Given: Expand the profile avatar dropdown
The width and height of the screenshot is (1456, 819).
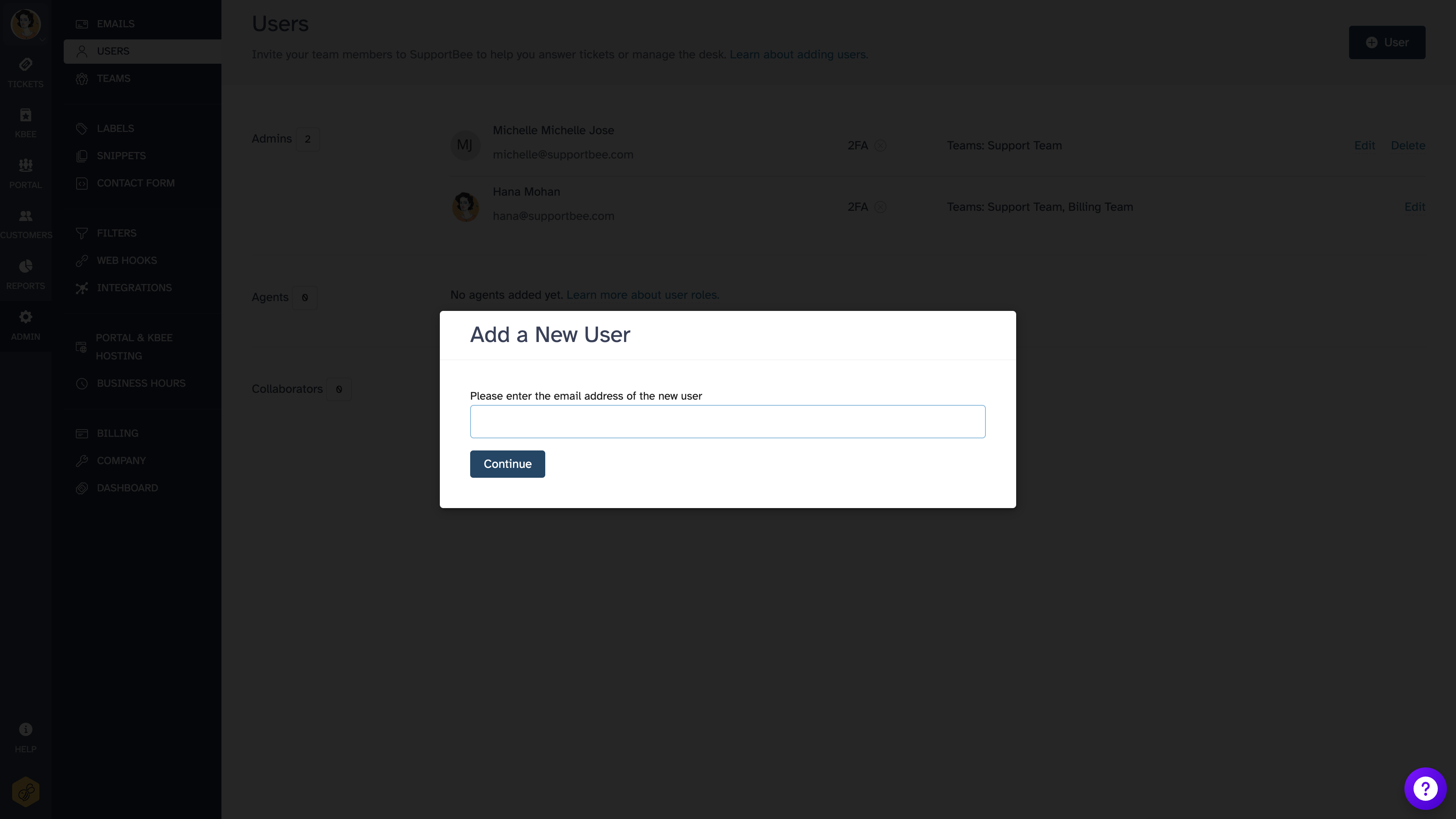Looking at the screenshot, I should [25, 24].
